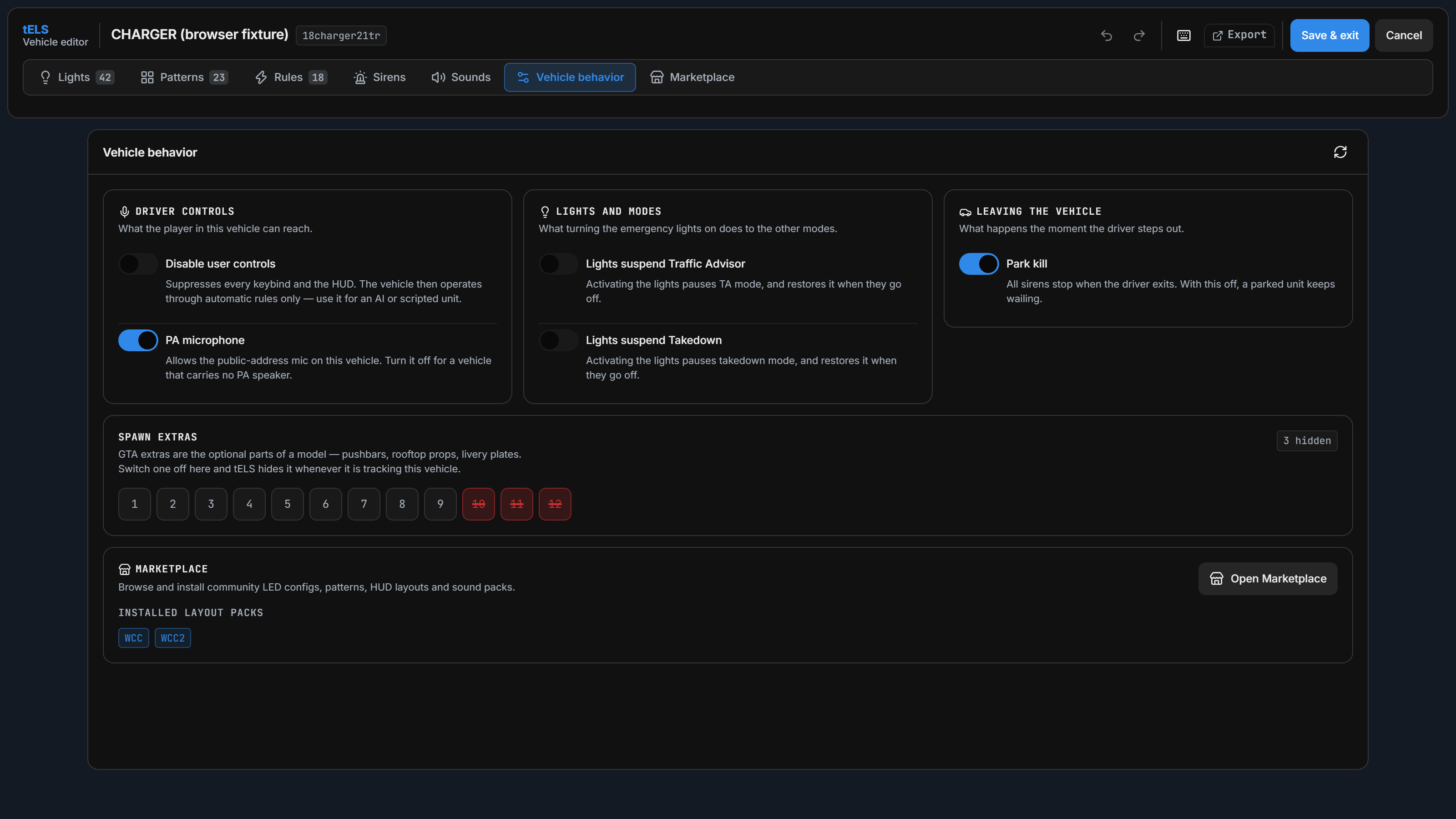Unhide spawn extra 11
The image size is (1456, 819).
tap(516, 504)
